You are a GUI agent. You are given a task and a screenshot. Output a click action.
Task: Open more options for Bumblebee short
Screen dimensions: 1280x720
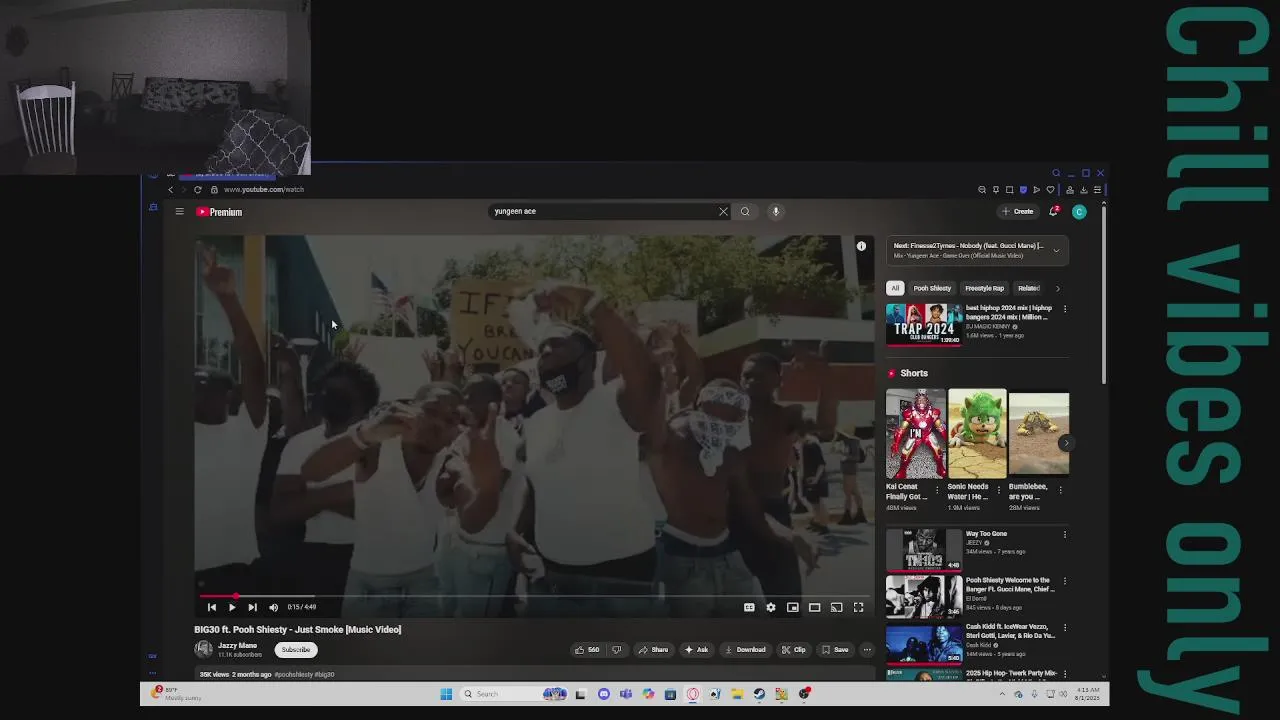click(x=1060, y=490)
